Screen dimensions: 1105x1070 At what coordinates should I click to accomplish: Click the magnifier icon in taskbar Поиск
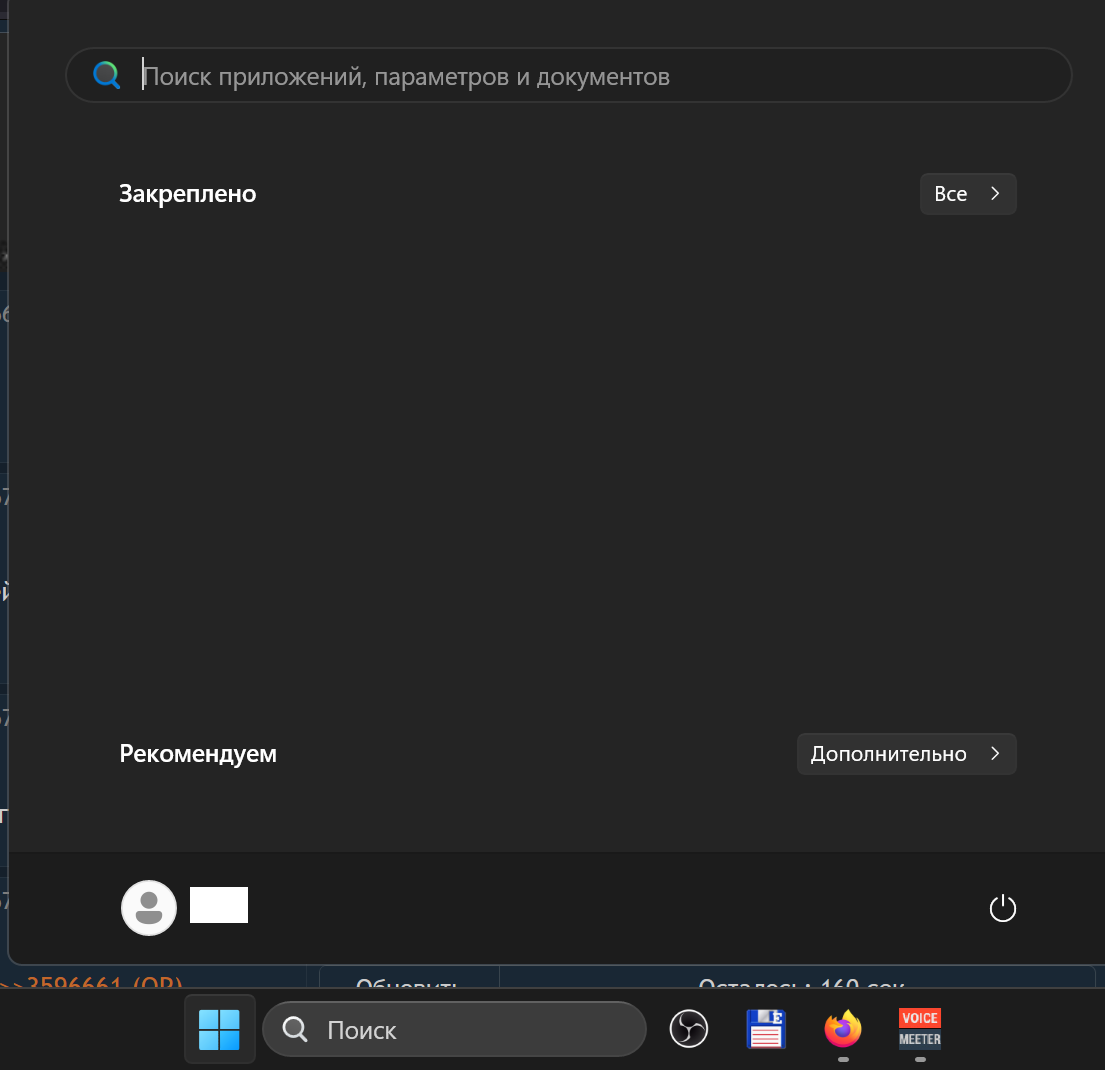pos(295,1029)
